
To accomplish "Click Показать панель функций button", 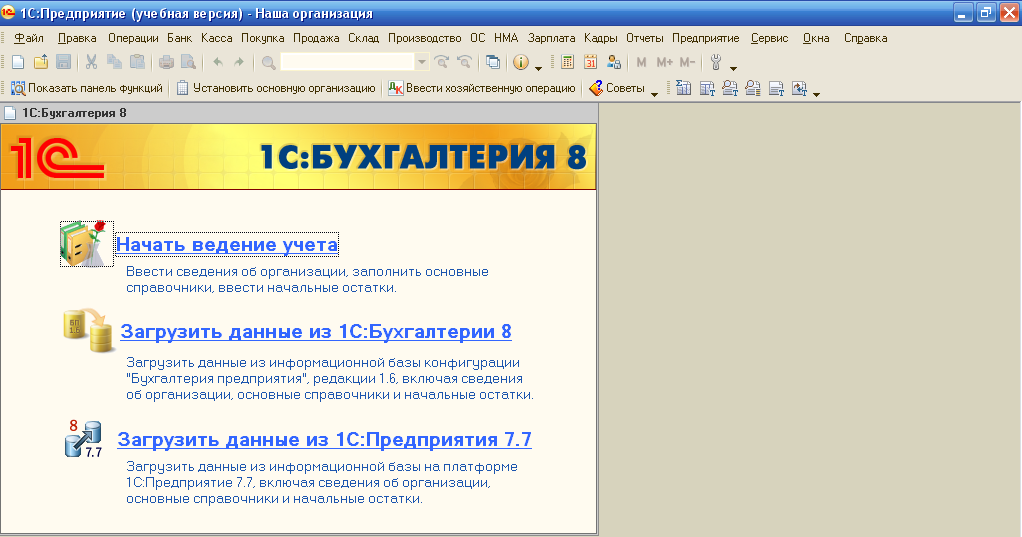I will [87, 88].
